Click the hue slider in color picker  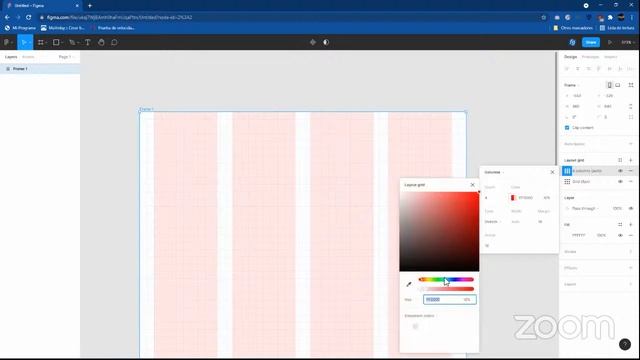click(446, 280)
